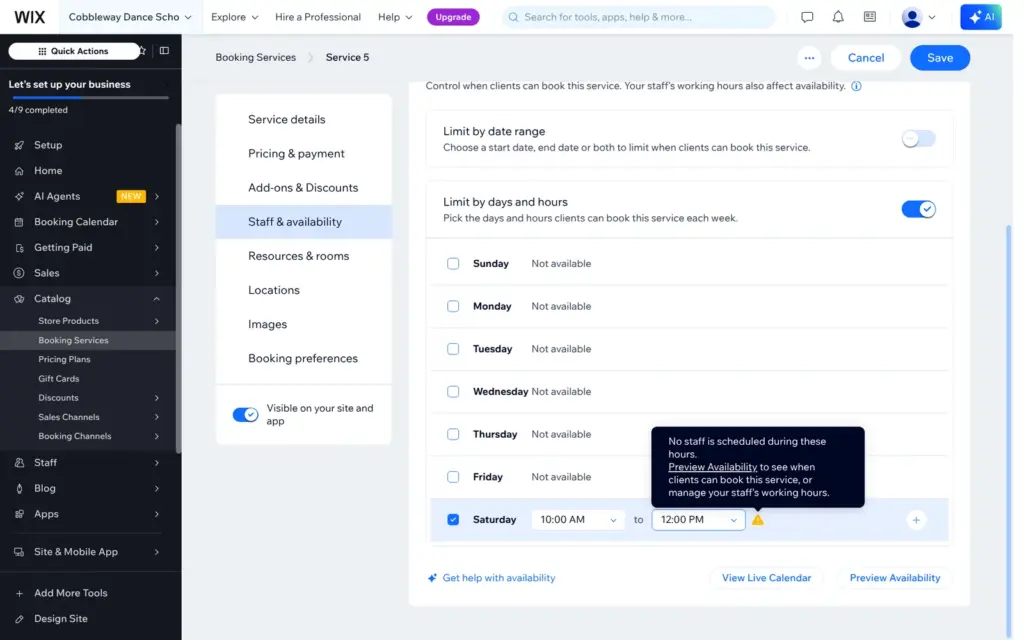Image resolution: width=1024 pixels, height=640 pixels.
Task: Open the user account avatar menu
Action: (x=918, y=17)
